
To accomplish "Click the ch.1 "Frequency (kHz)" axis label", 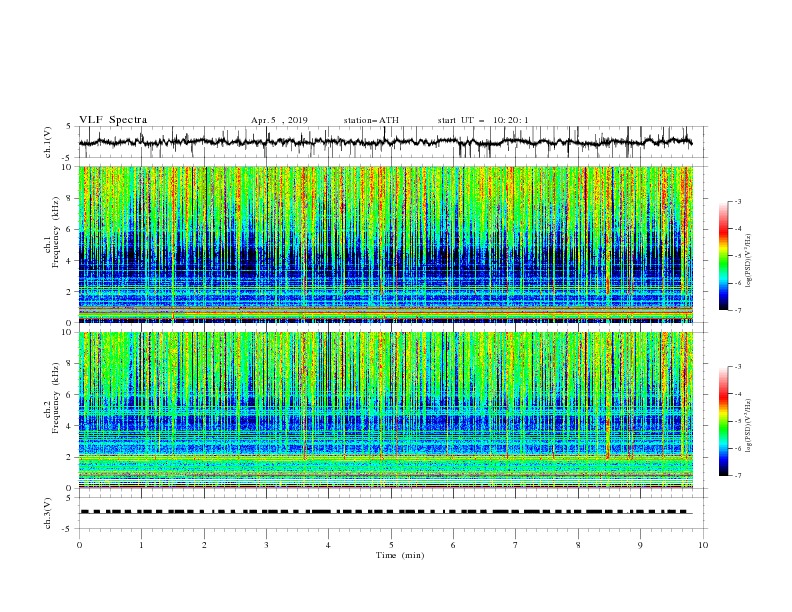I will pos(55,230).
